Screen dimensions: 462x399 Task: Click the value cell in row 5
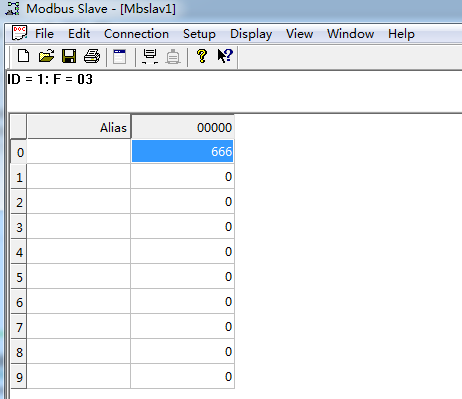(x=182, y=277)
